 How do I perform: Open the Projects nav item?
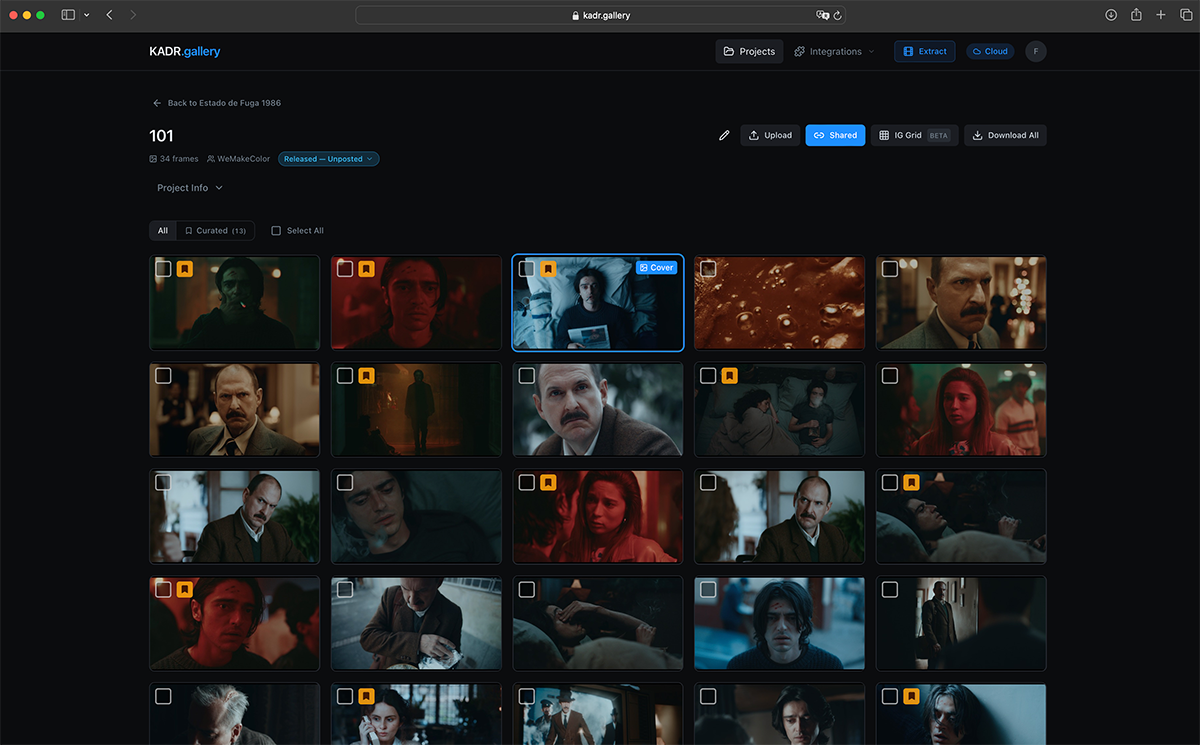pyautogui.click(x=749, y=51)
